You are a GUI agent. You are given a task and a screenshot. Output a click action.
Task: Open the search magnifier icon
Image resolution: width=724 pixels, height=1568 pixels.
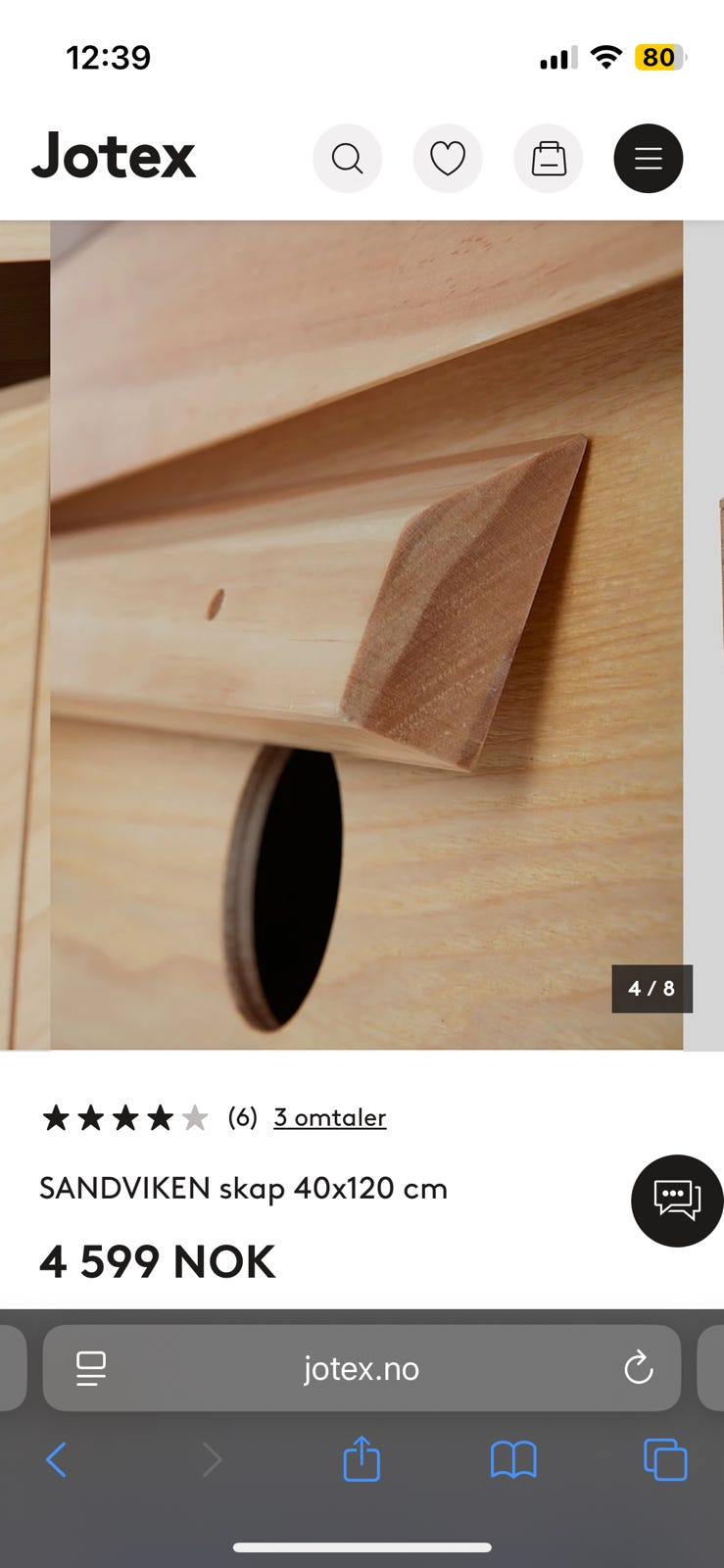click(347, 158)
